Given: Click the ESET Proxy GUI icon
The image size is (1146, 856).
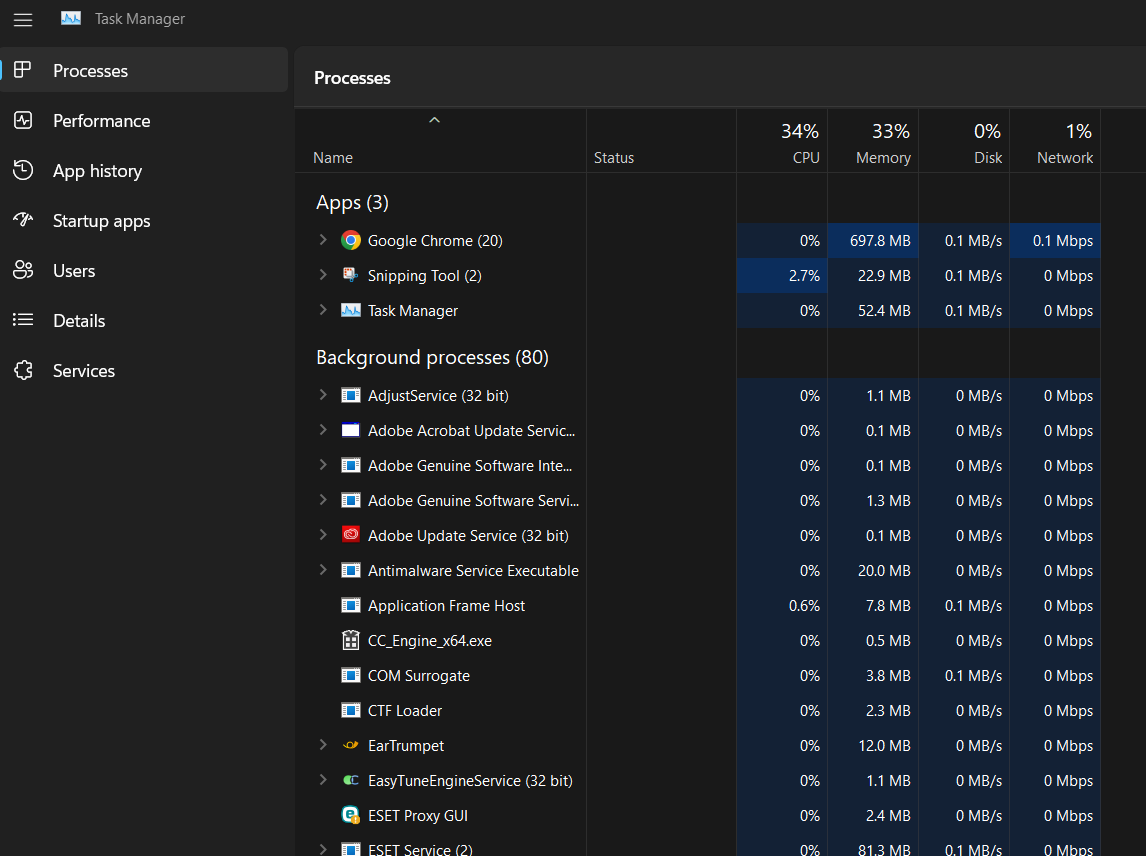Looking at the screenshot, I should 351,815.
